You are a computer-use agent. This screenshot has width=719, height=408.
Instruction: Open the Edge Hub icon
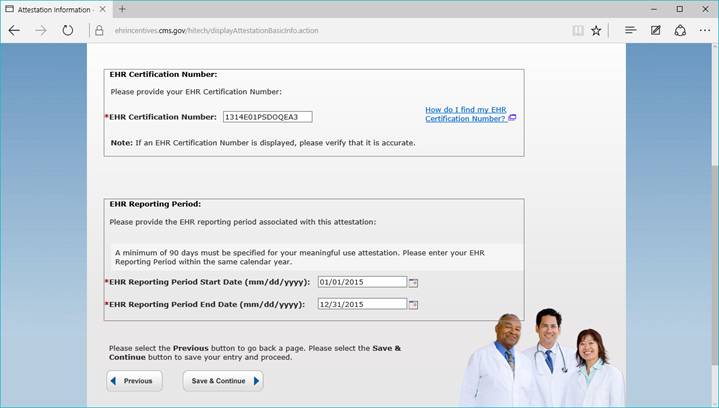pos(630,30)
